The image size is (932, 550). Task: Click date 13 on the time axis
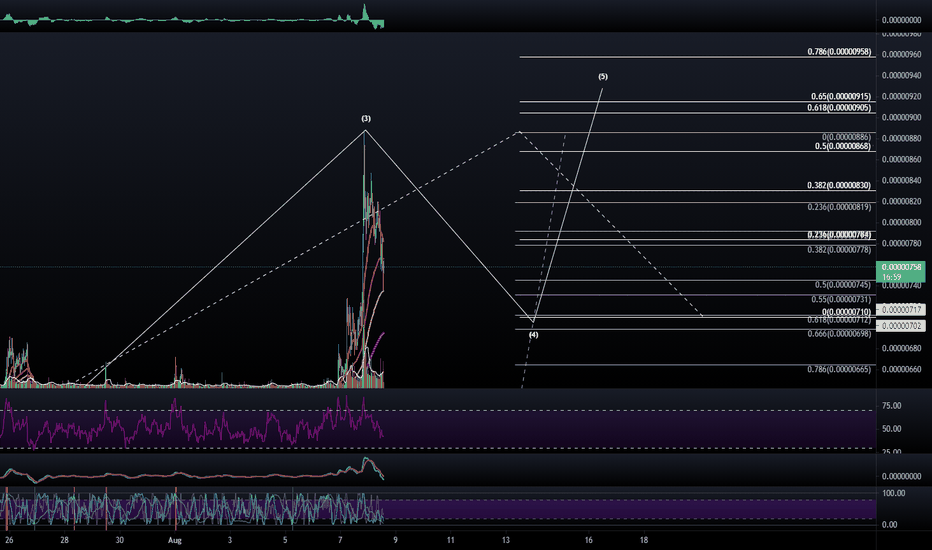tap(506, 540)
